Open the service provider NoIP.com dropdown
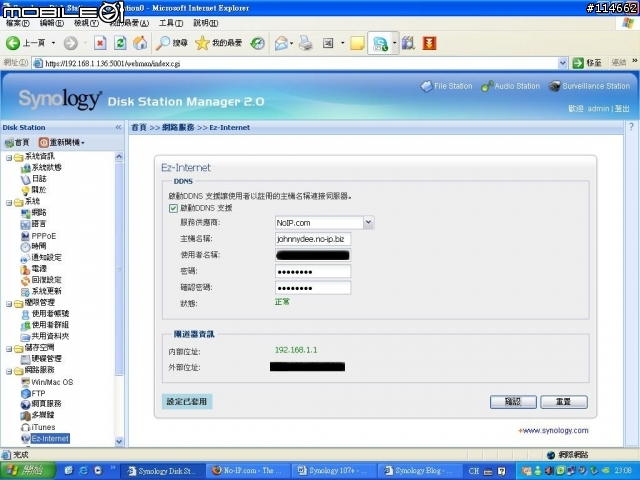 (369, 223)
